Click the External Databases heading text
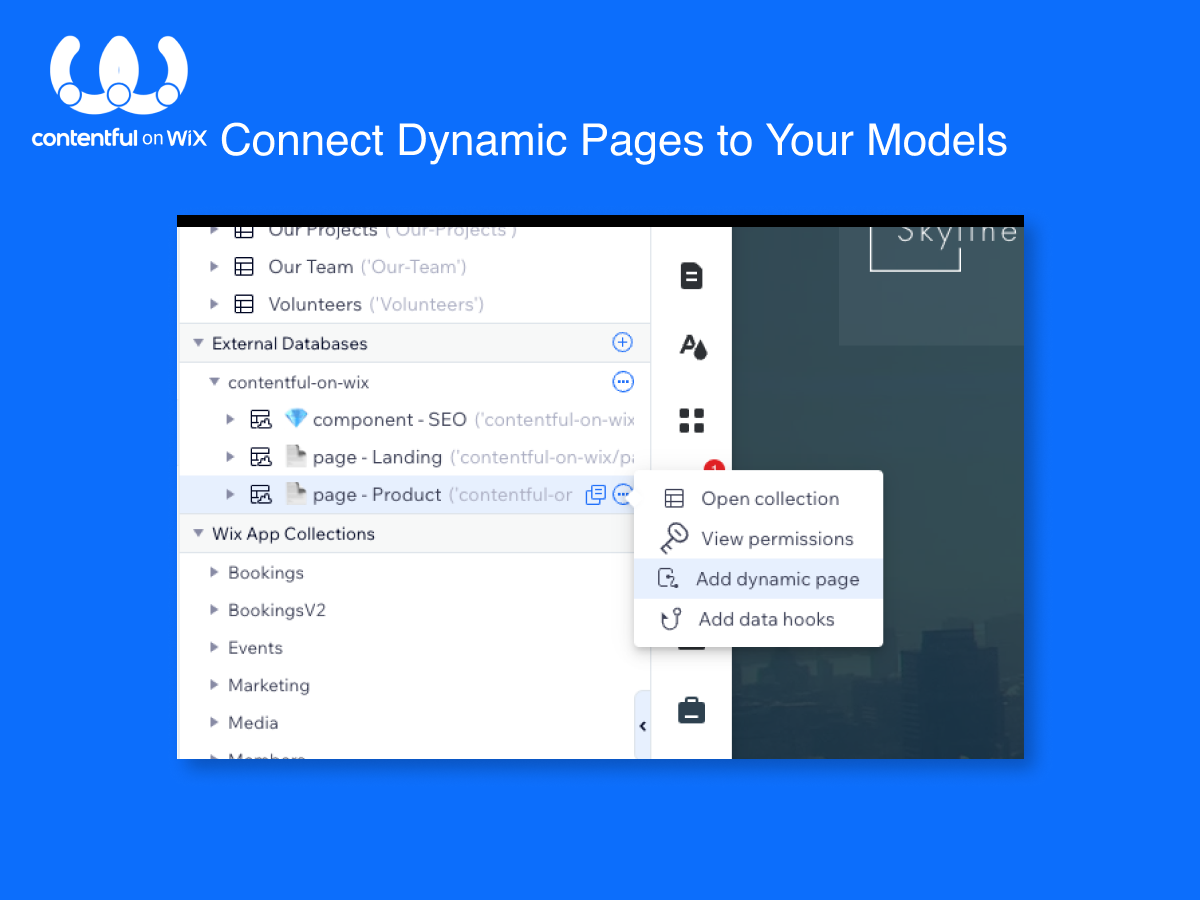The height and width of the screenshot is (900, 1200). pos(290,343)
